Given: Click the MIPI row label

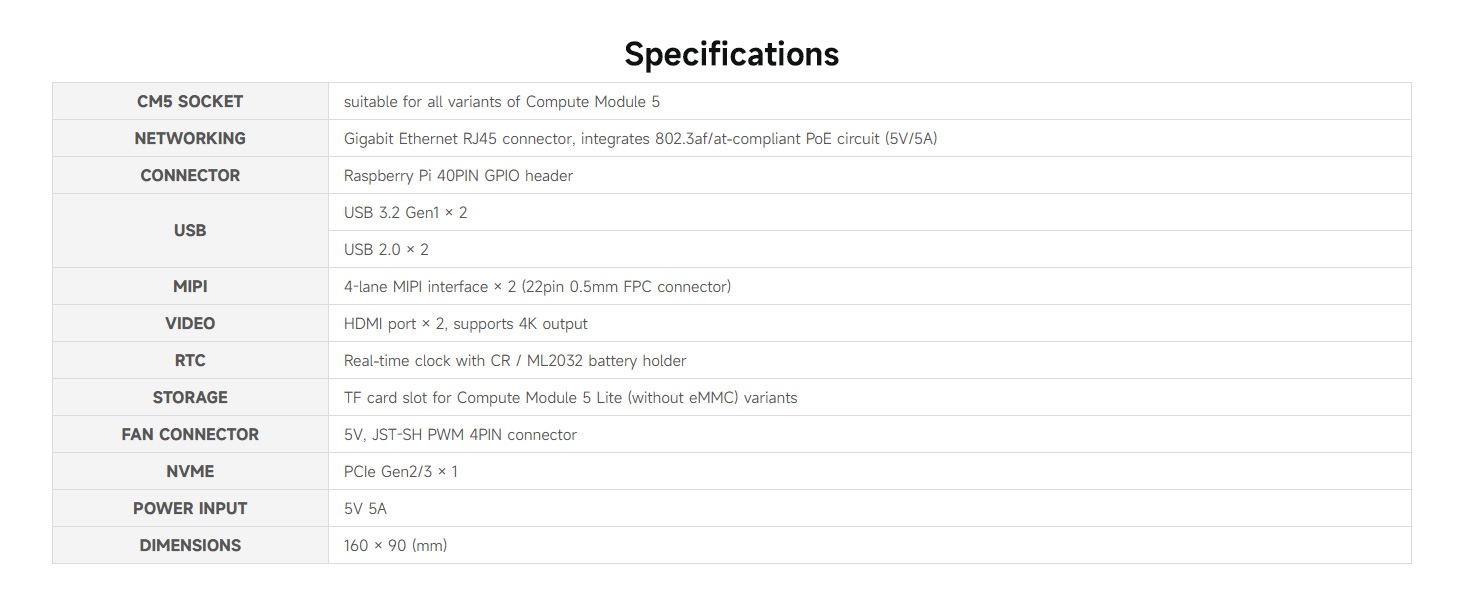Looking at the screenshot, I should pyautogui.click(x=190, y=286).
